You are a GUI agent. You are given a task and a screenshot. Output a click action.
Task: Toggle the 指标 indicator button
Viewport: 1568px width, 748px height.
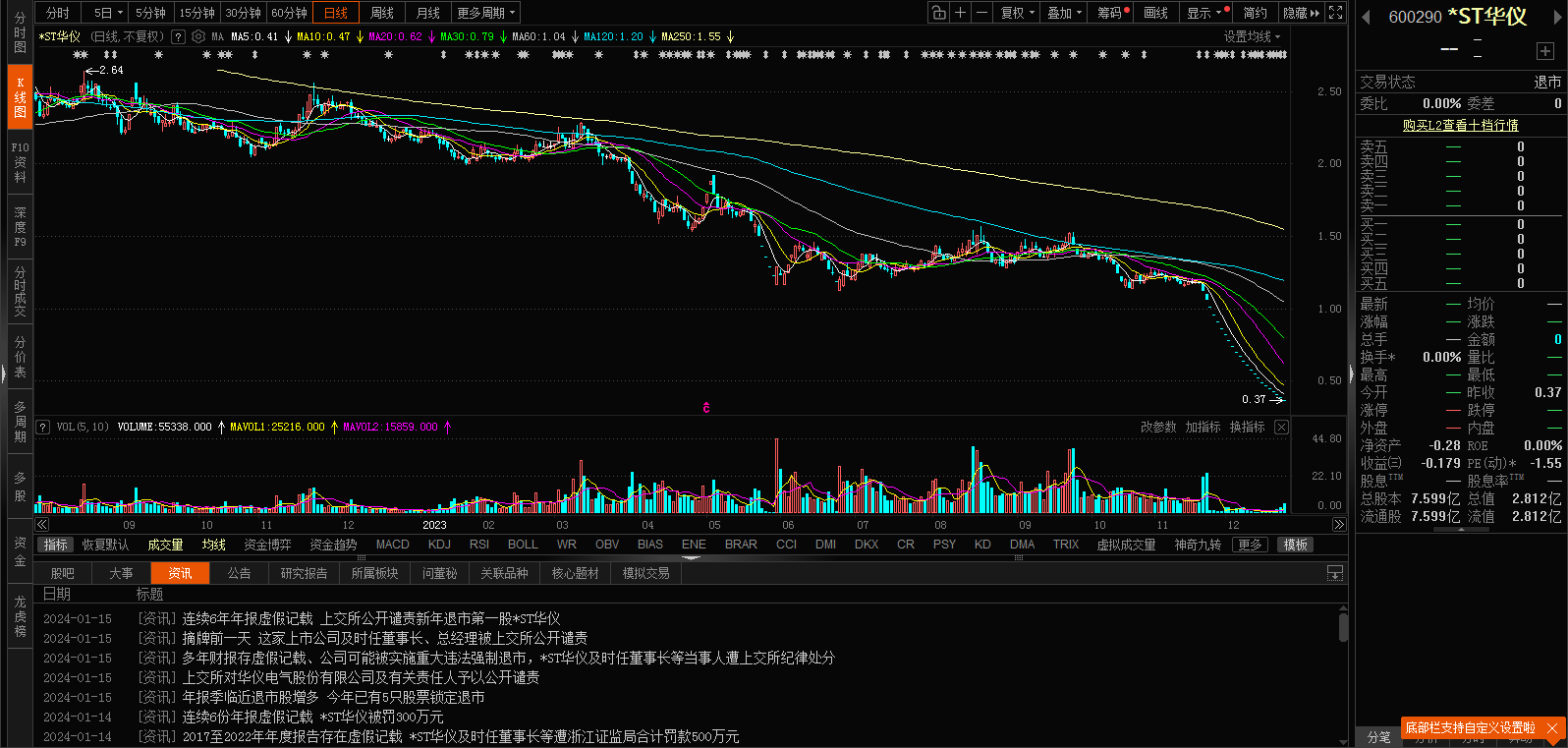pos(56,545)
